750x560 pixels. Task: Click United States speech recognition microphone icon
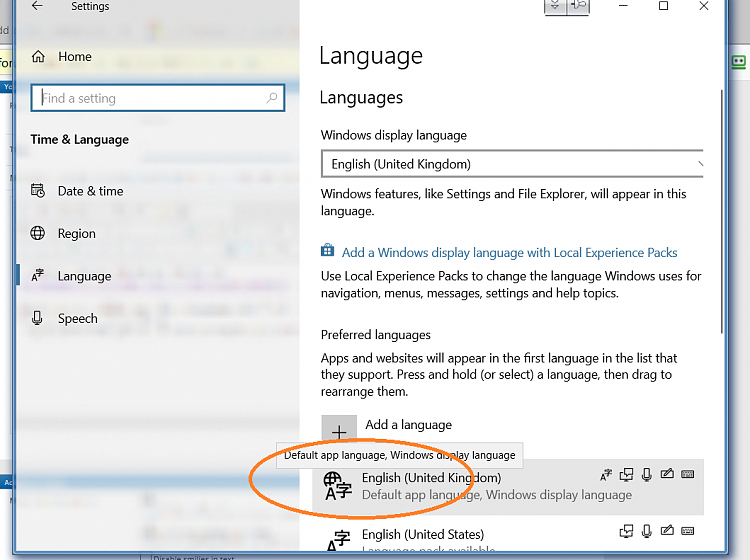coord(647,531)
